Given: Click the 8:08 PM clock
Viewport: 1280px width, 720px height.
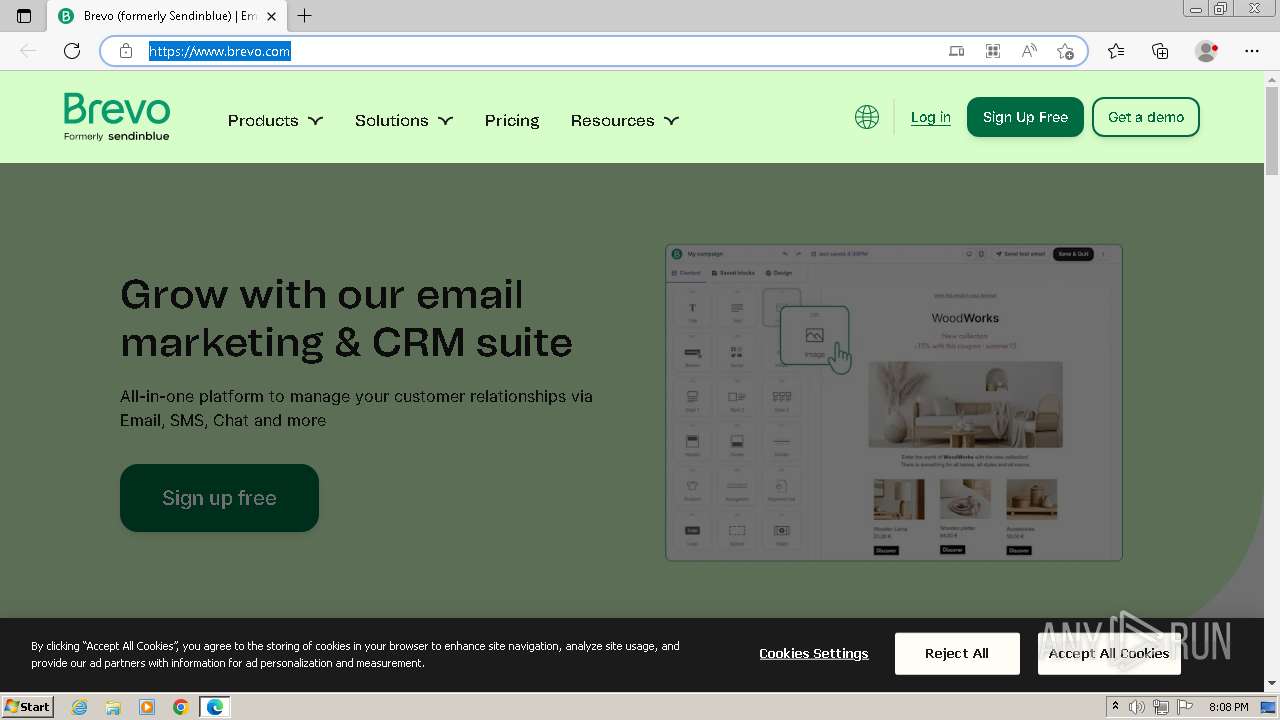Looking at the screenshot, I should (x=1228, y=707).
